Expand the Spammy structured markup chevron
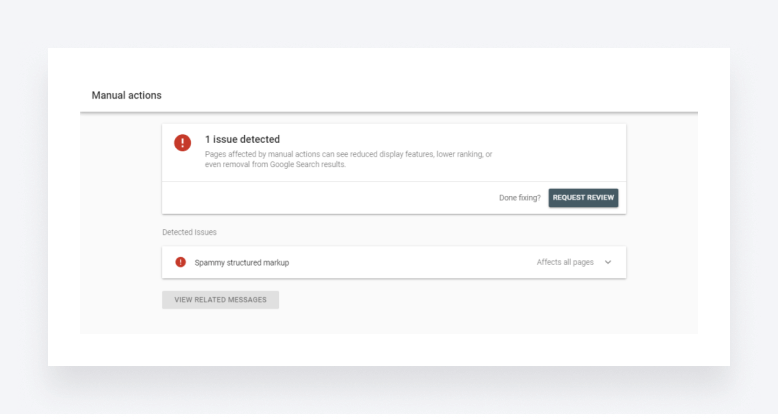778x420 pixels. pyautogui.click(x=608, y=262)
